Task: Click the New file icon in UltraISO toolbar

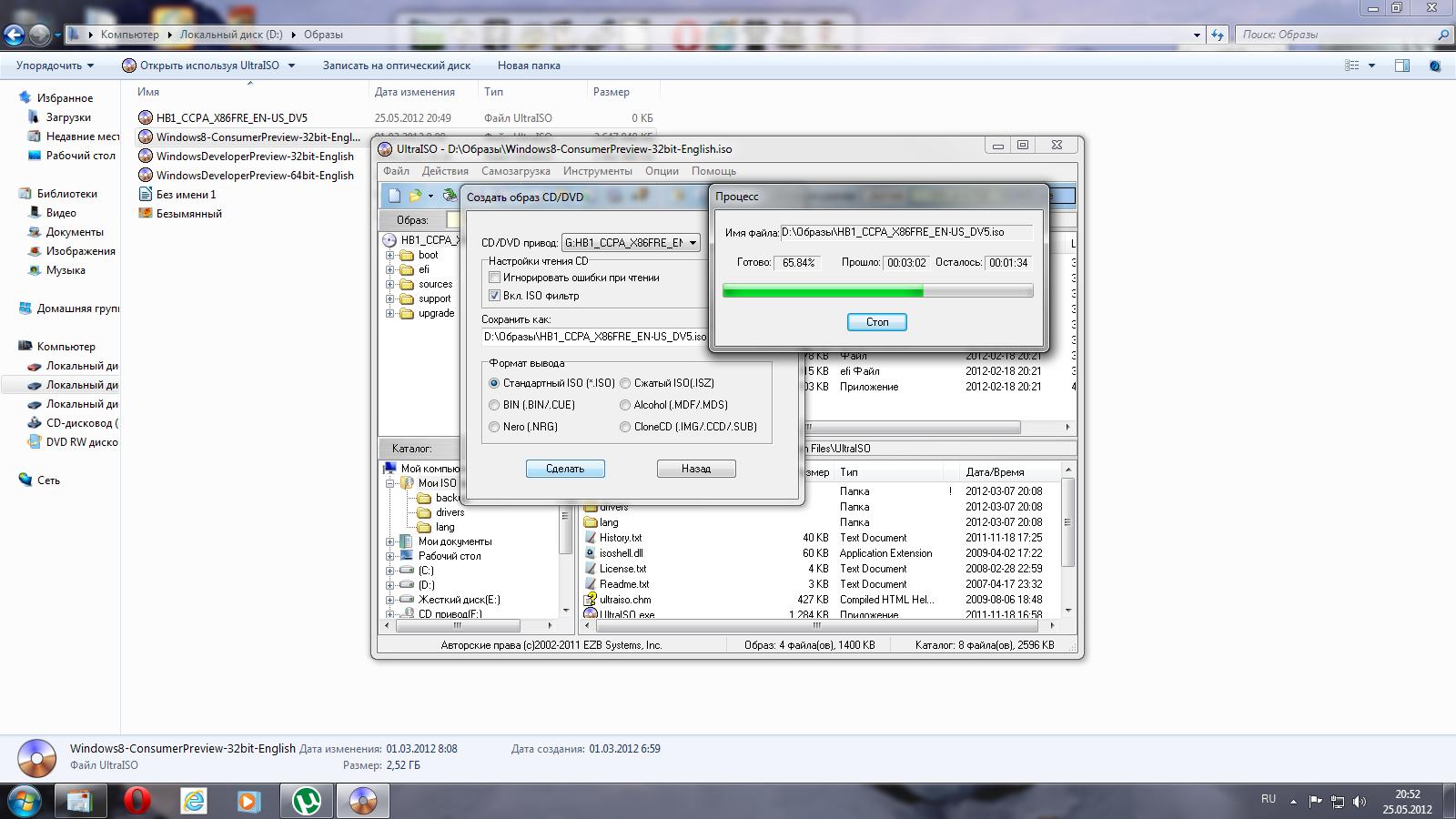Action: point(394,196)
